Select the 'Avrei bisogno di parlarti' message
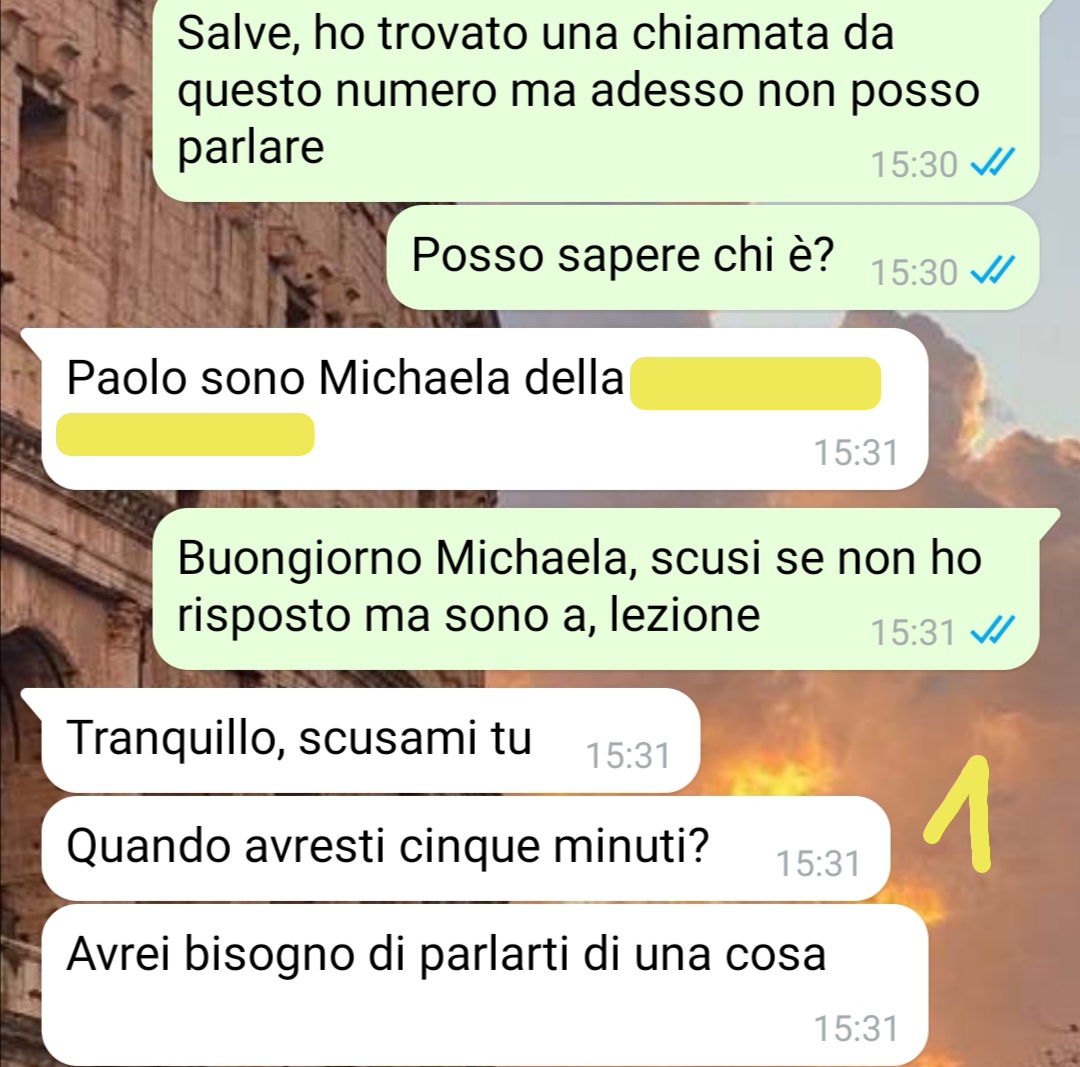Image resolution: width=1080 pixels, height=1067 pixels. pyautogui.click(x=485, y=985)
